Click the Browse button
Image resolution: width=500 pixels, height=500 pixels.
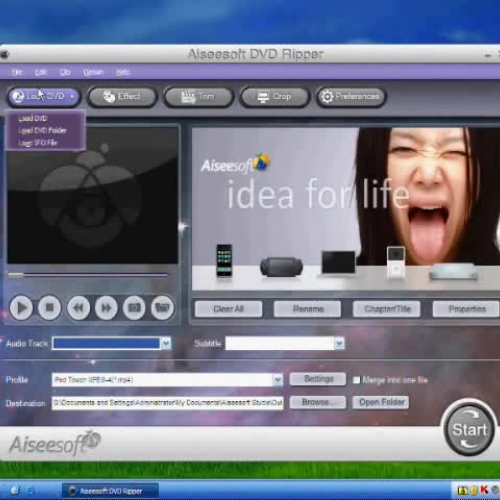point(318,402)
